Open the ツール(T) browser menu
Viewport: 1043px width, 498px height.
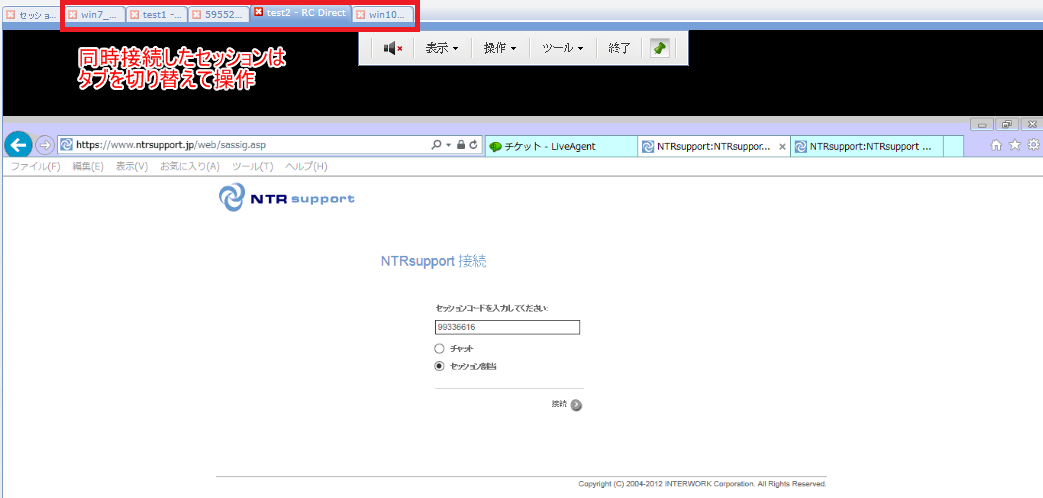pyautogui.click(x=253, y=167)
